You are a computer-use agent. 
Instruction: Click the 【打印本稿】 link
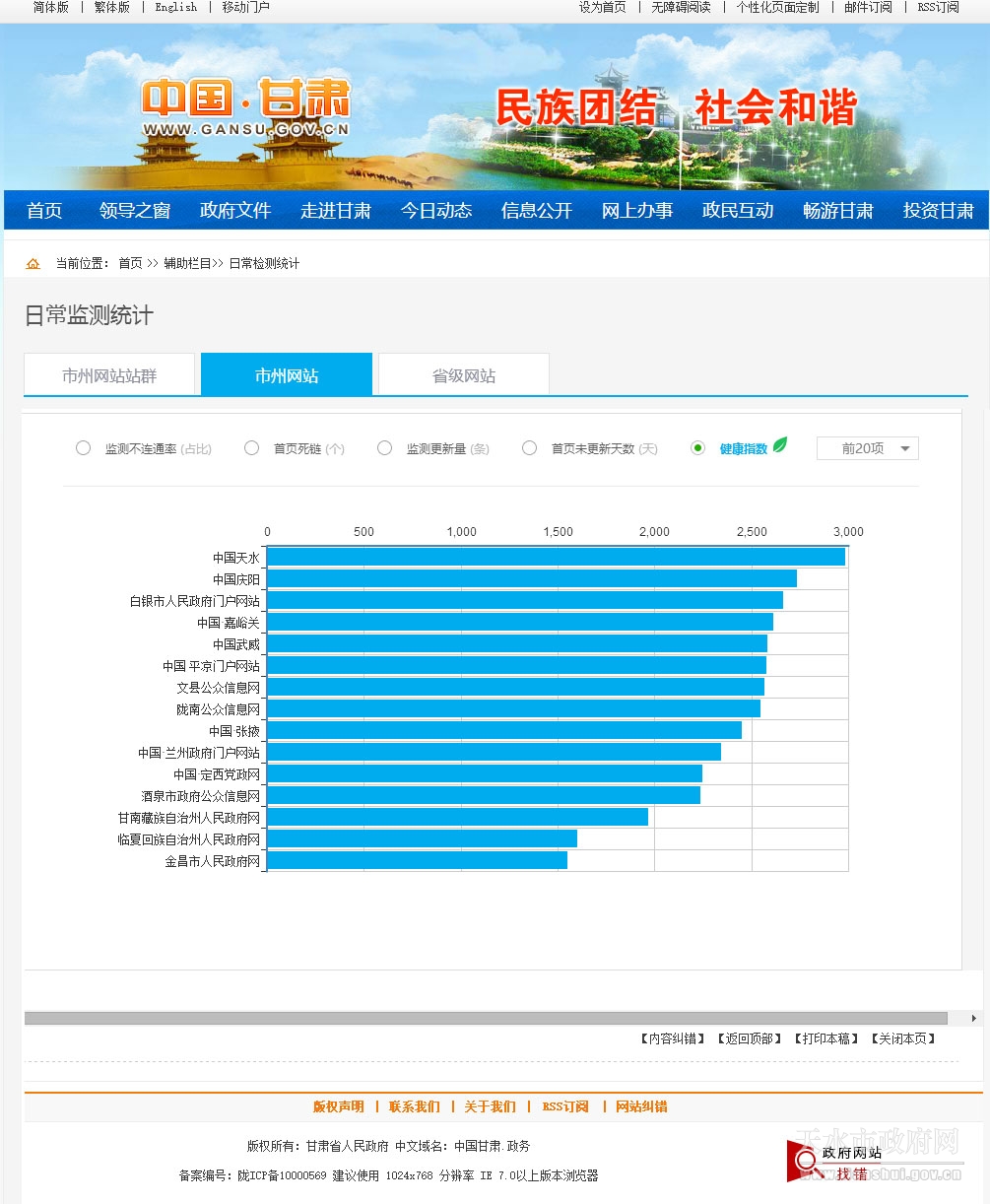tap(826, 1038)
